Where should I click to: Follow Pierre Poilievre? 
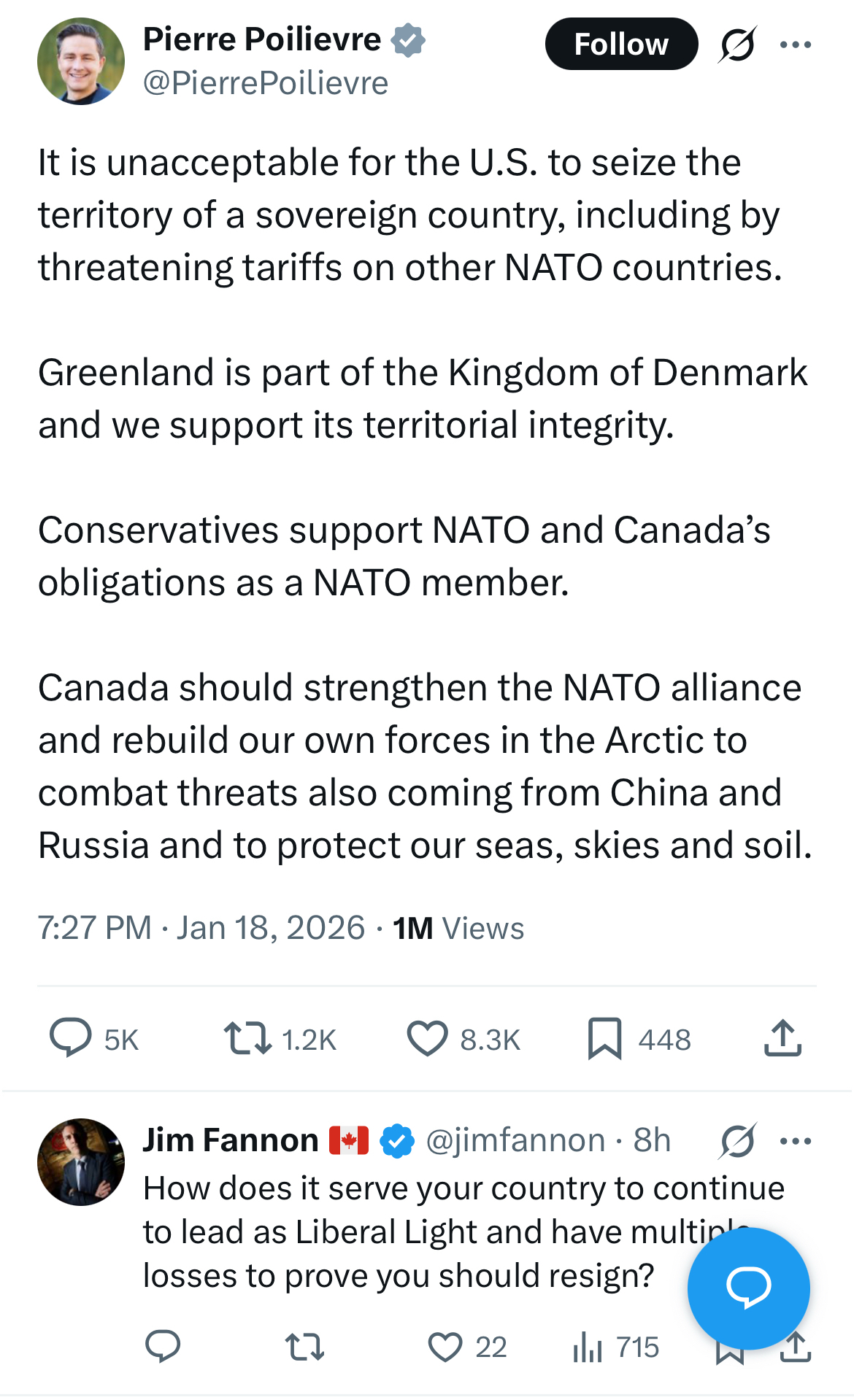tap(621, 45)
